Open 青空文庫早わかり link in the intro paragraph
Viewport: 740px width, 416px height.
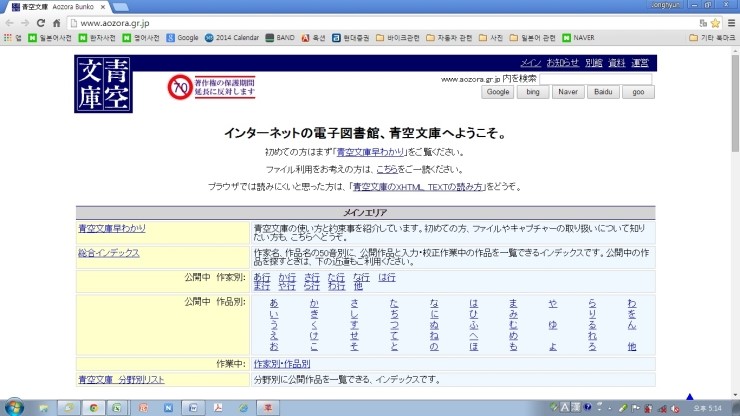(370, 152)
